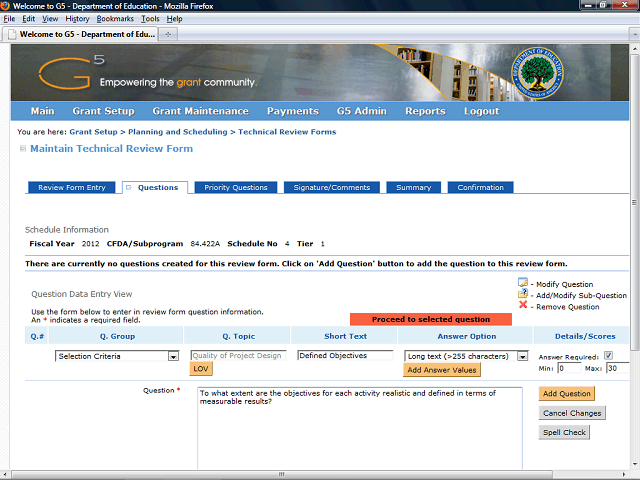Open the Edit menu
Screen dimensions: 640x480
pyautogui.click(x=29, y=19)
